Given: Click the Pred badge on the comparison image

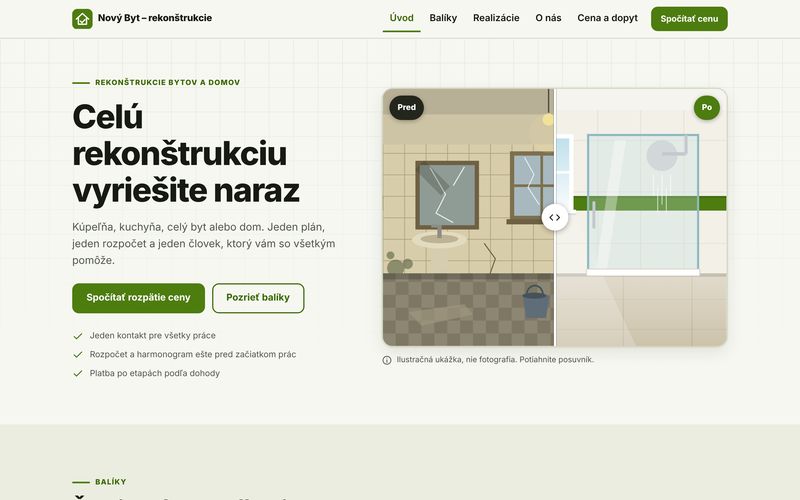Looking at the screenshot, I should [407, 108].
